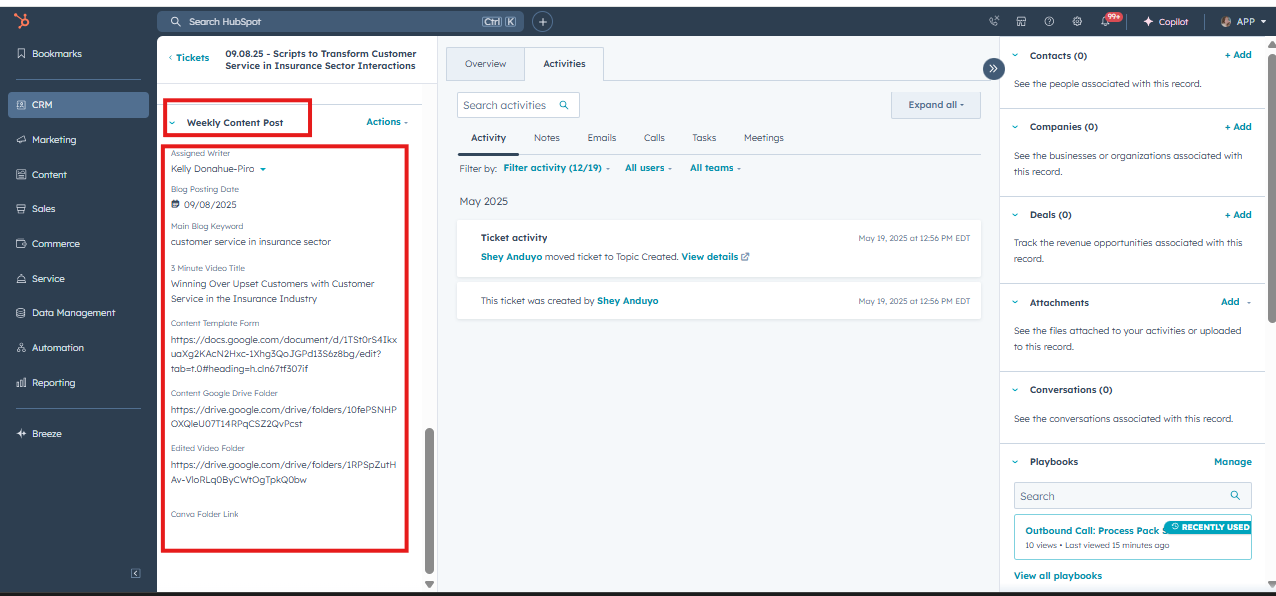Open the Help question mark icon

click(1049, 21)
